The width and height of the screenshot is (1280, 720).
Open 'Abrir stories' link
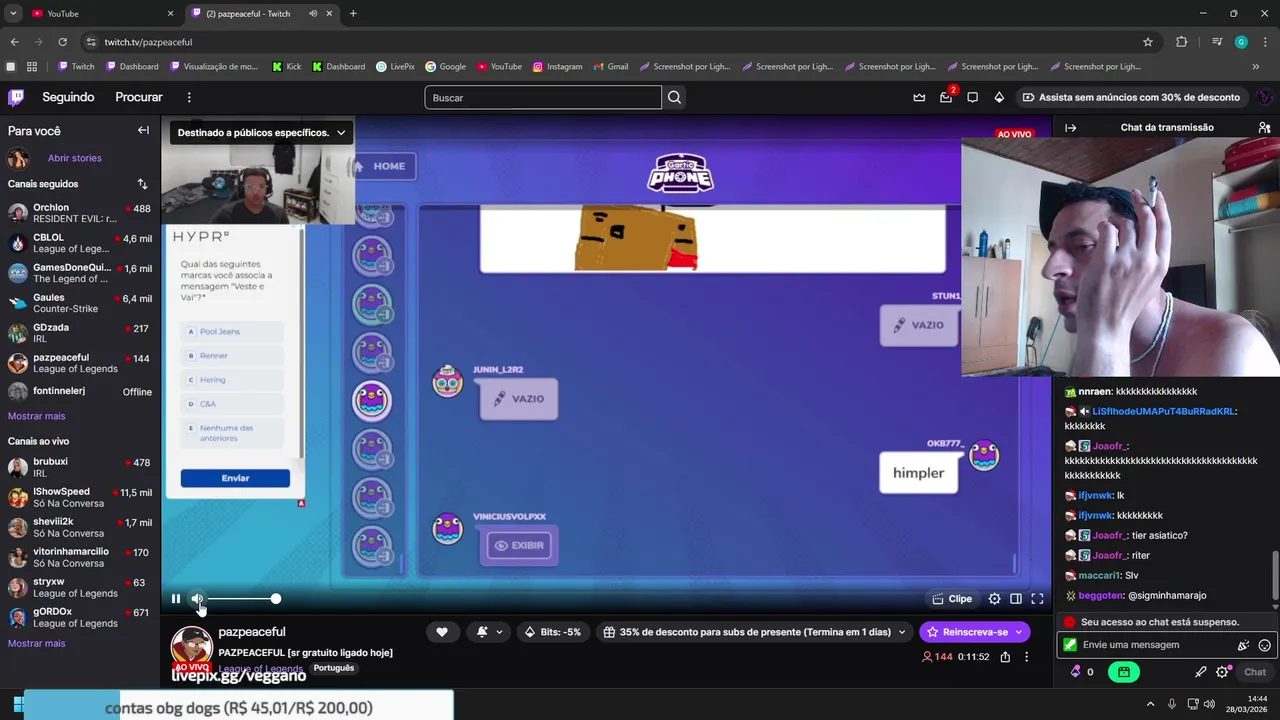click(x=74, y=158)
